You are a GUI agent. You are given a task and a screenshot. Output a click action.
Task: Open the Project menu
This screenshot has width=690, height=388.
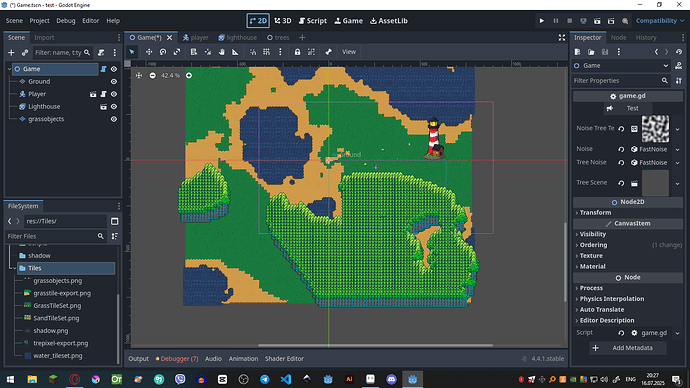pyautogui.click(x=39, y=21)
